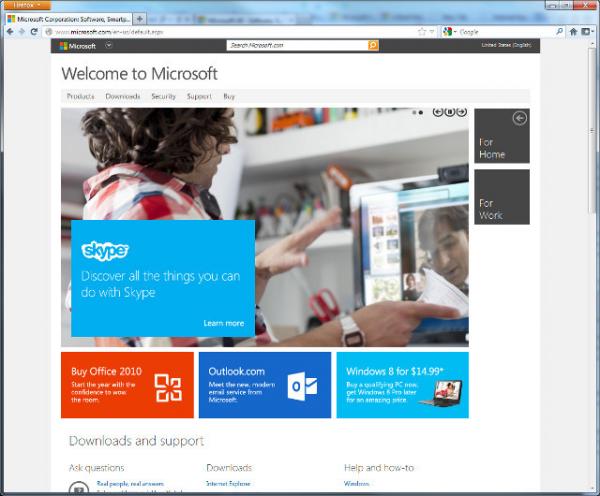Viewport: 600px width, 496px height.
Task: Open the Support menu item
Action: (x=199, y=96)
